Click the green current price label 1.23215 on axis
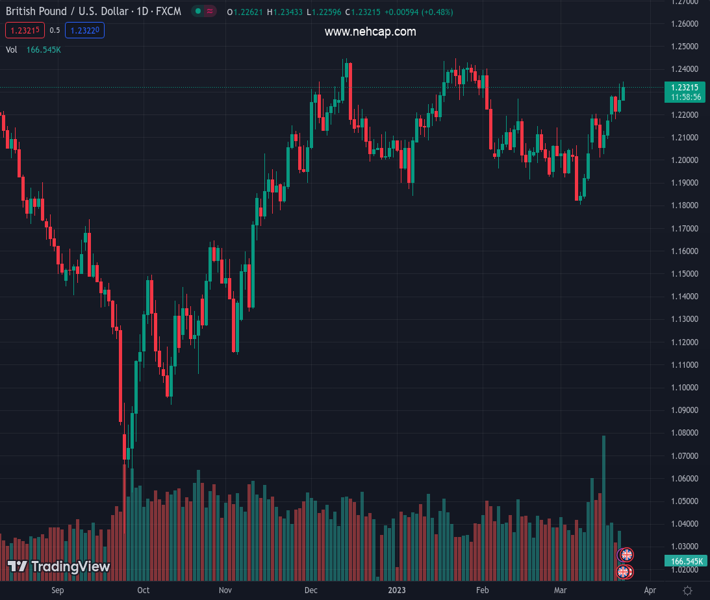The height and width of the screenshot is (600, 710). pos(685,87)
